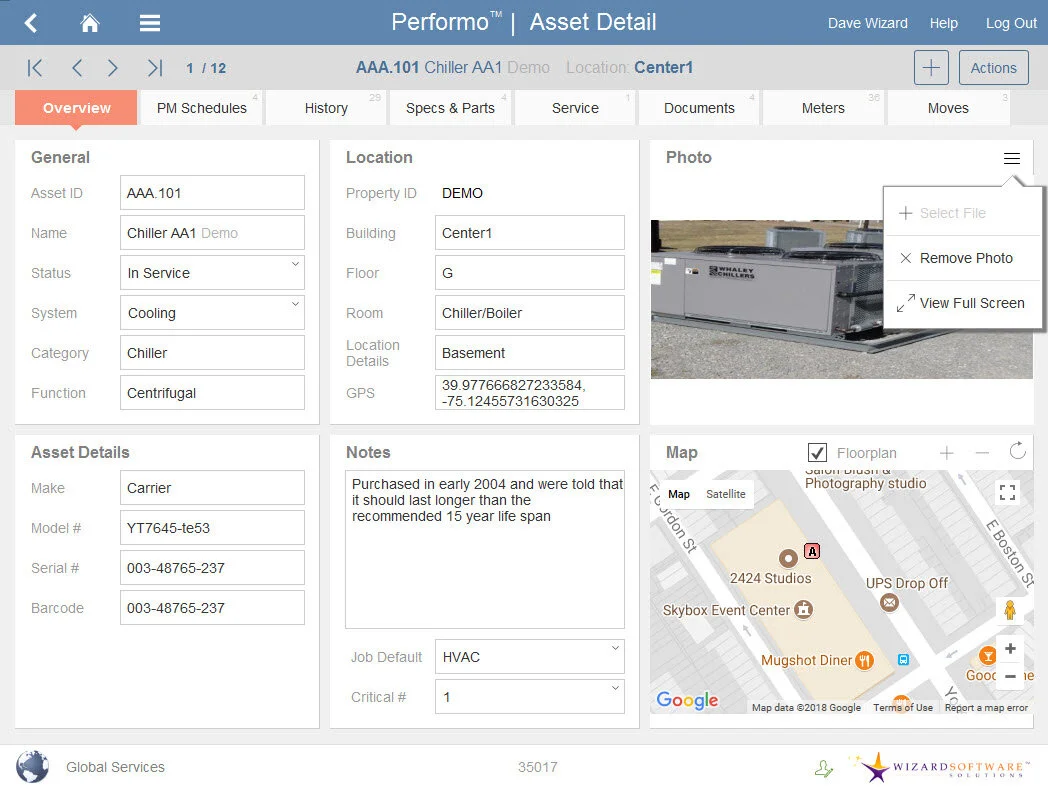Image resolution: width=1048 pixels, height=789 pixels.
Task: Open the Photo panel menu icon
Action: click(1011, 158)
